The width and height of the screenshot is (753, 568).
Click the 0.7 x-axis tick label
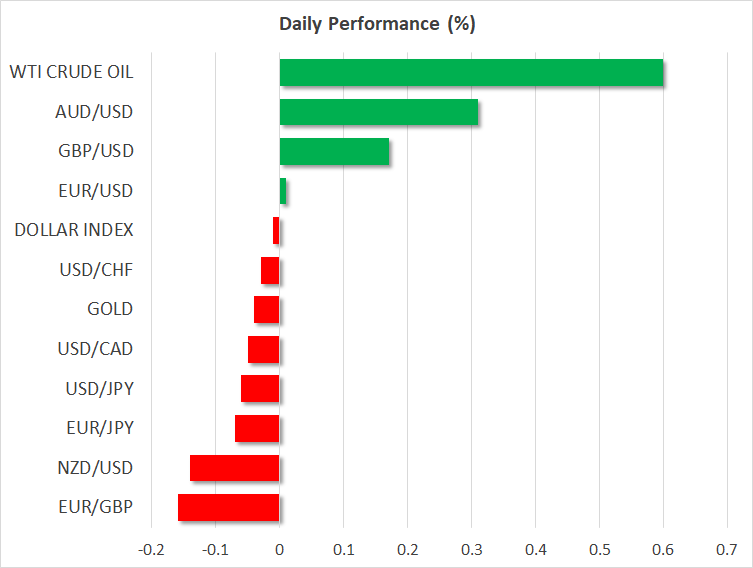[x=727, y=550]
